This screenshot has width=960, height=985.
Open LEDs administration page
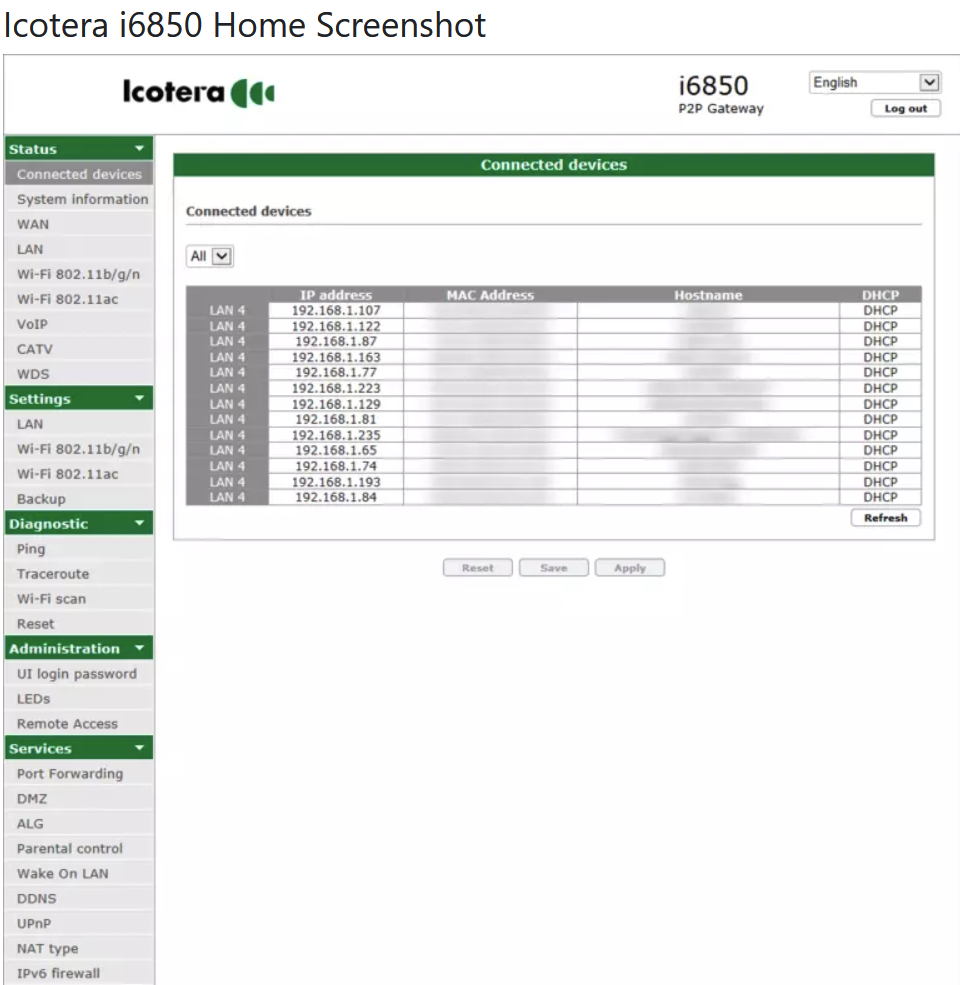pos(79,699)
